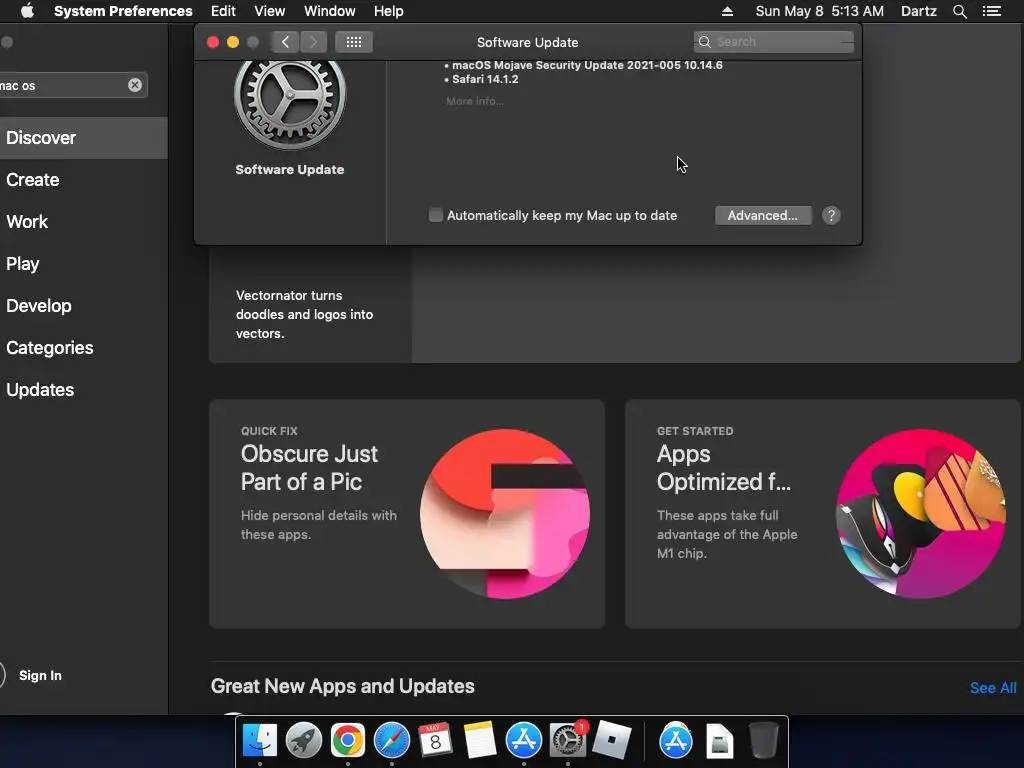
Task: Click the Advanced... button
Action: (x=763, y=216)
